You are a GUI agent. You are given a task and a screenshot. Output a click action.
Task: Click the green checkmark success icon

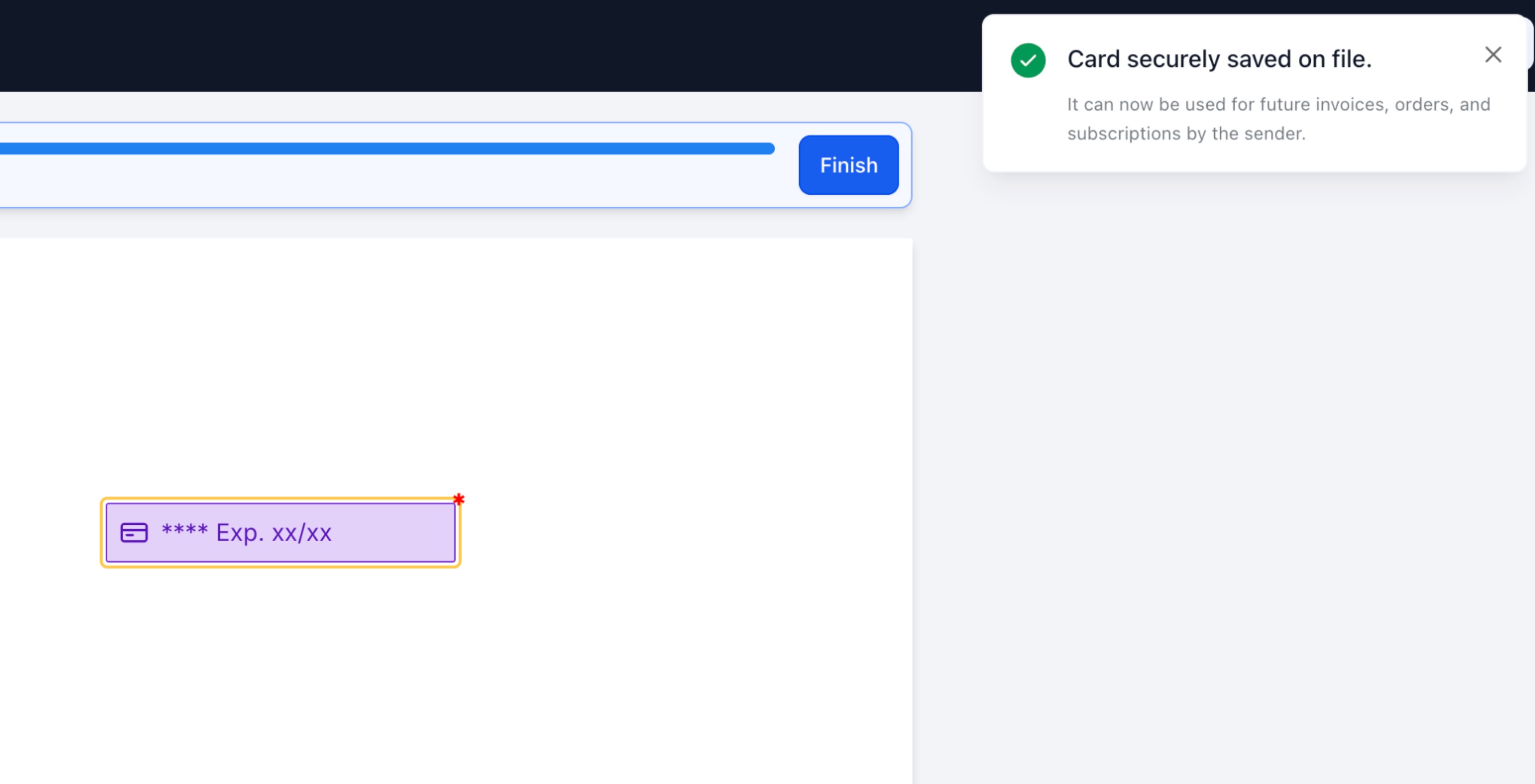click(1028, 60)
